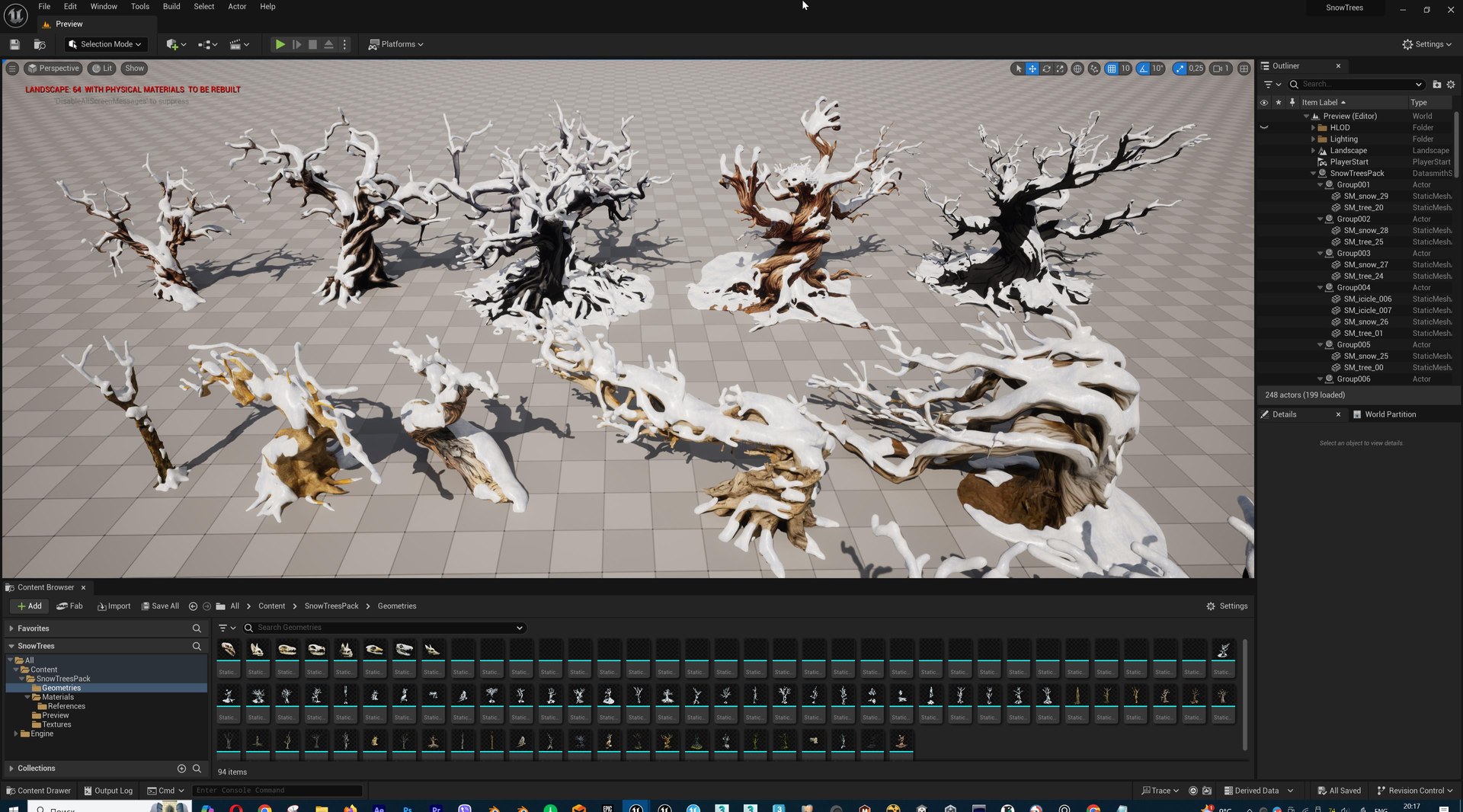The height and width of the screenshot is (812, 1463).
Task: Open the Cinematics clapperboard dropdown
Action: (x=239, y=44)
